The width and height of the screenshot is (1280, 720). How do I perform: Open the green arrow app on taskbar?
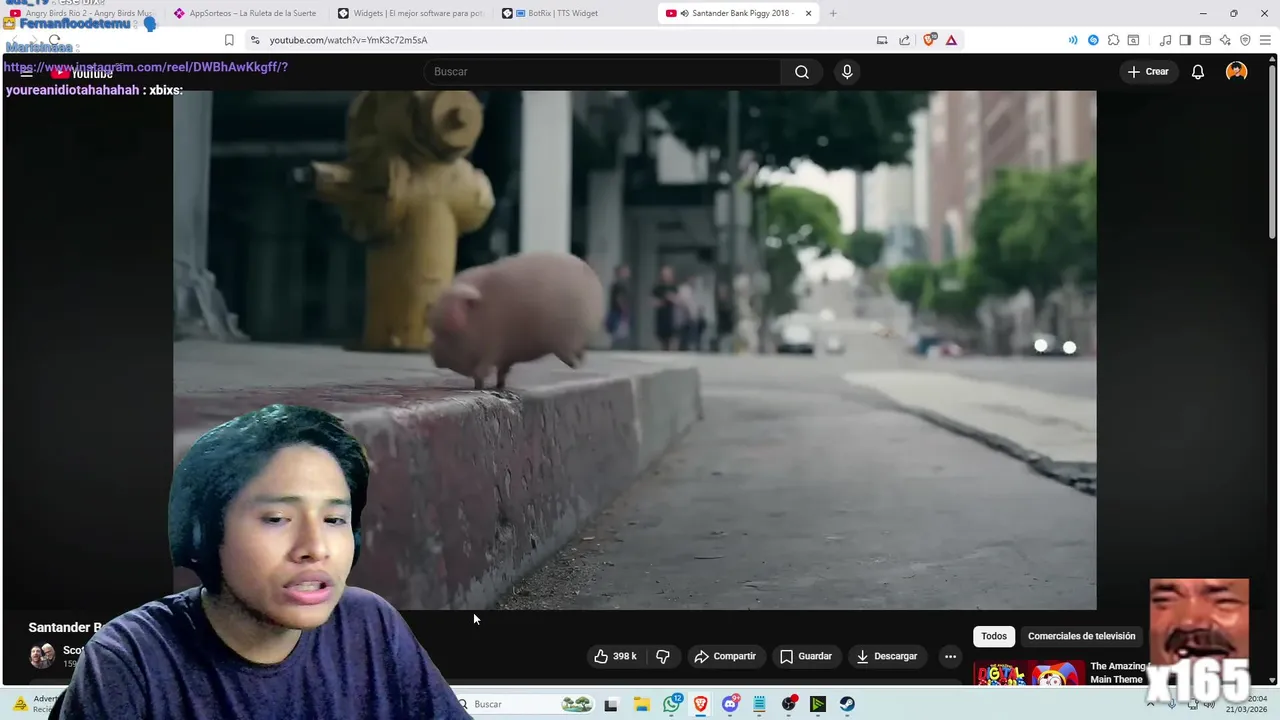[818, 704]
